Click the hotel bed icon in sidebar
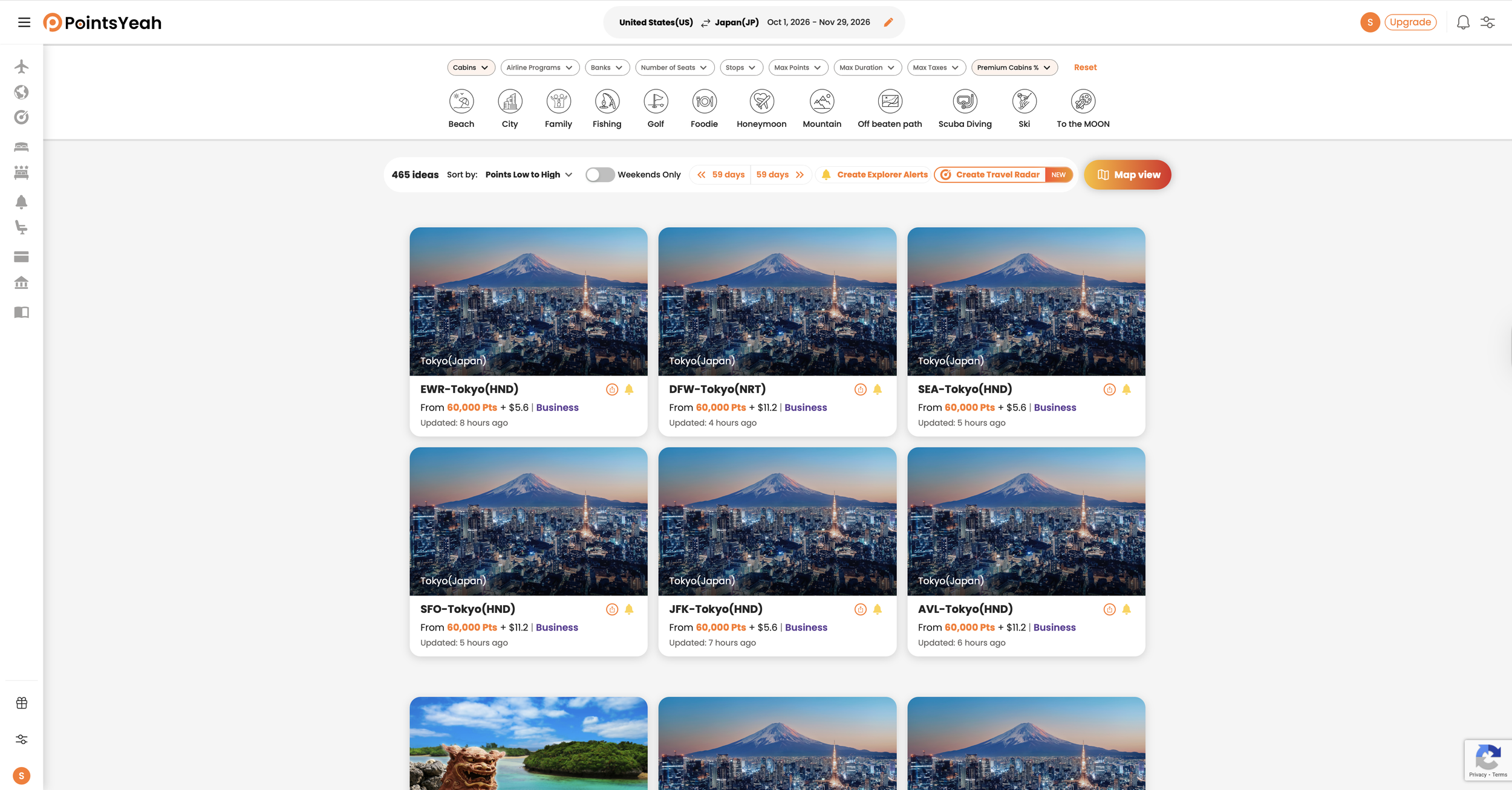Viewport: 1512px width, 790px height. click(21, 147)
